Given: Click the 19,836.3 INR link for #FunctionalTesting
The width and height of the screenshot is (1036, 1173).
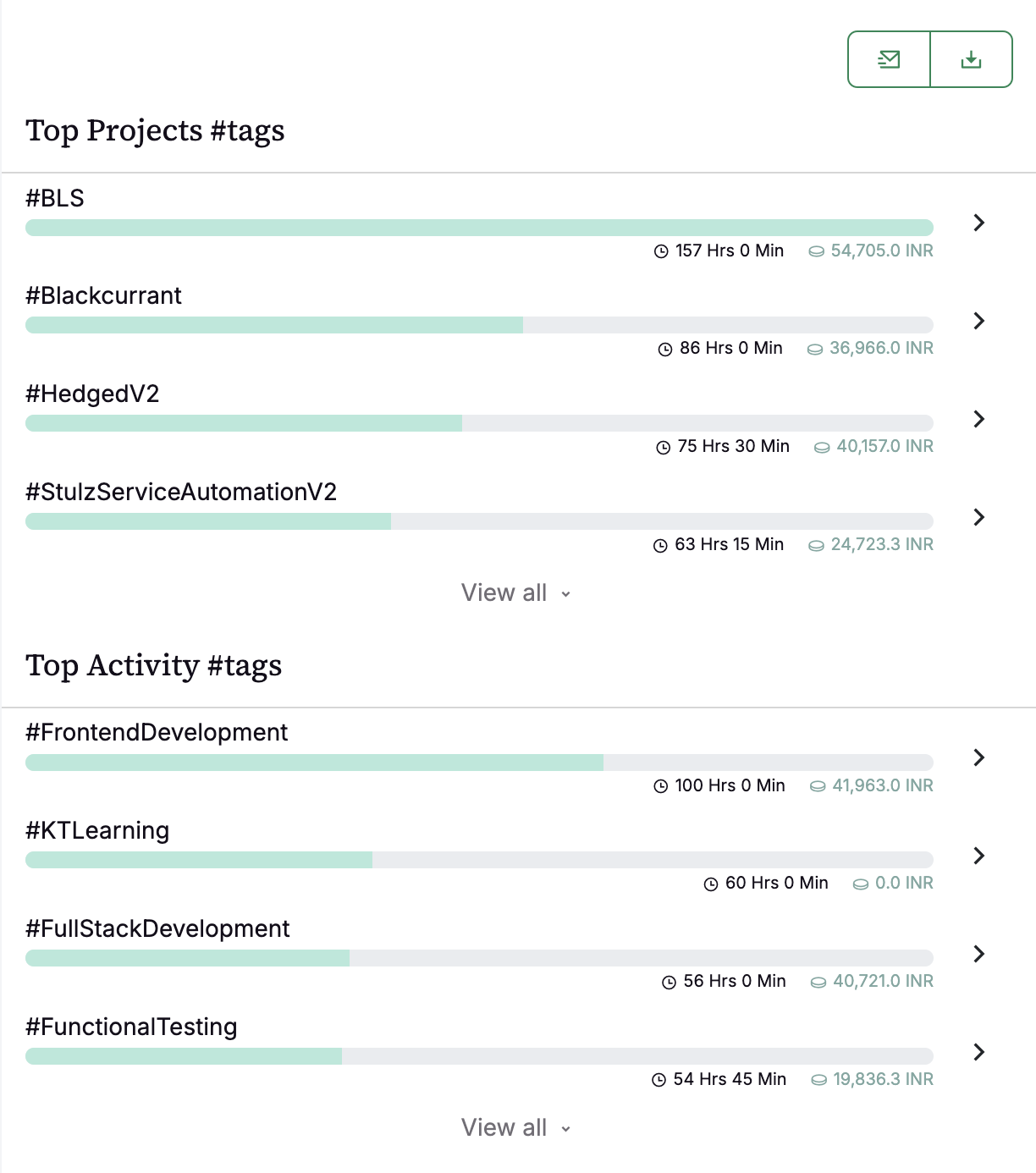Looking at the screenshot, I should [881, 1079].
